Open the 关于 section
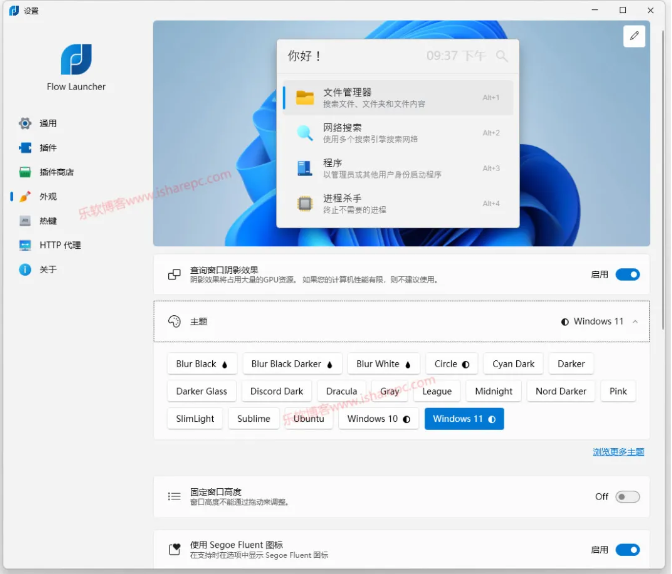The width and height of the screenshot is (672, 574). [48, 270]
